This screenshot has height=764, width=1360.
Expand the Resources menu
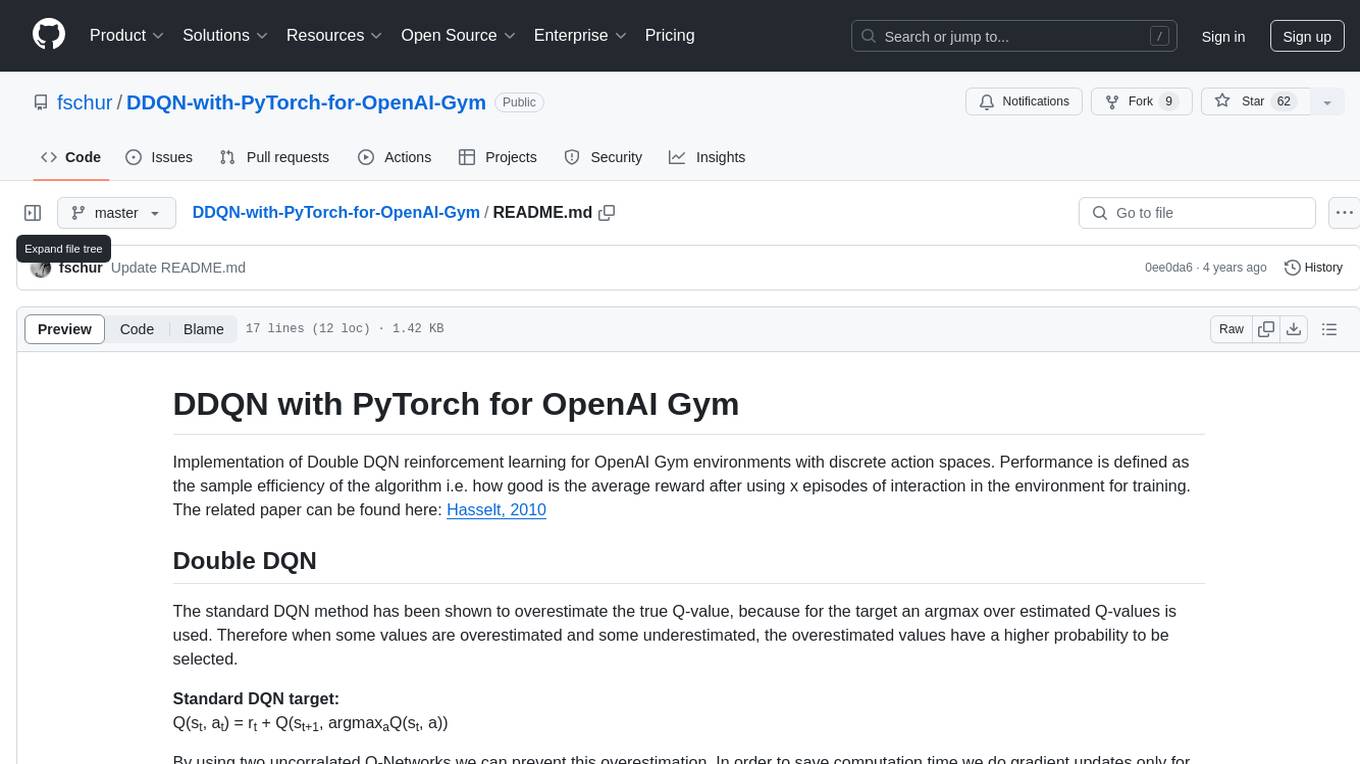tap(334, 35)
